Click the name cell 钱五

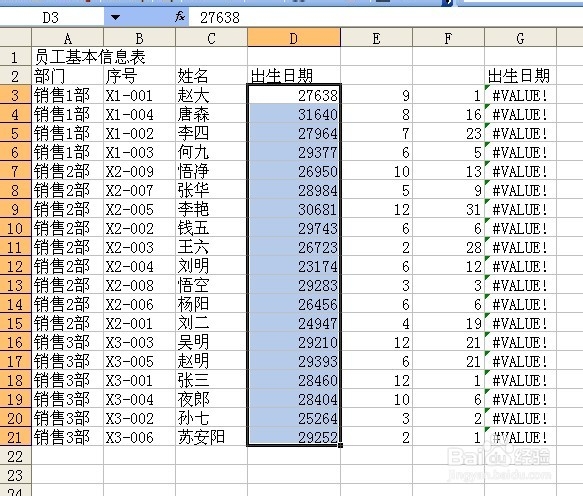pyautogui.click(x=211, y=228)
